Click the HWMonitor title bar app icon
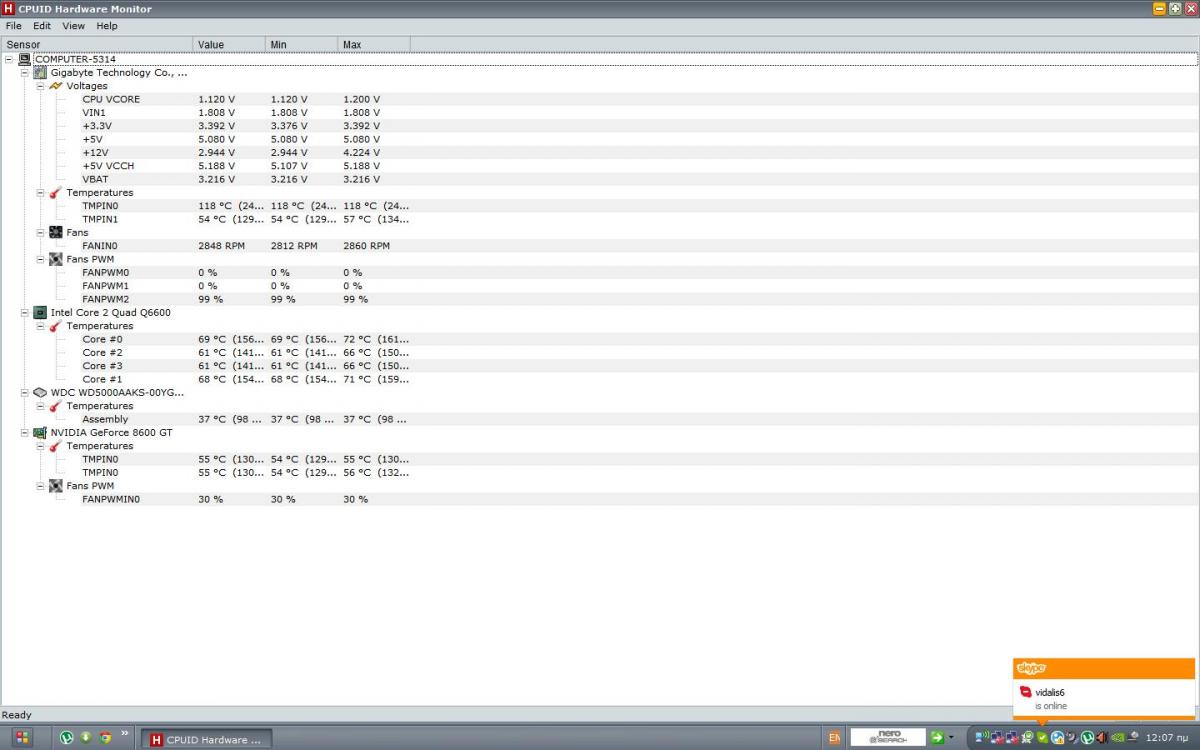The width and height of the screenshot is (1200, 750). pyautogui.click(x=9, y=8)
